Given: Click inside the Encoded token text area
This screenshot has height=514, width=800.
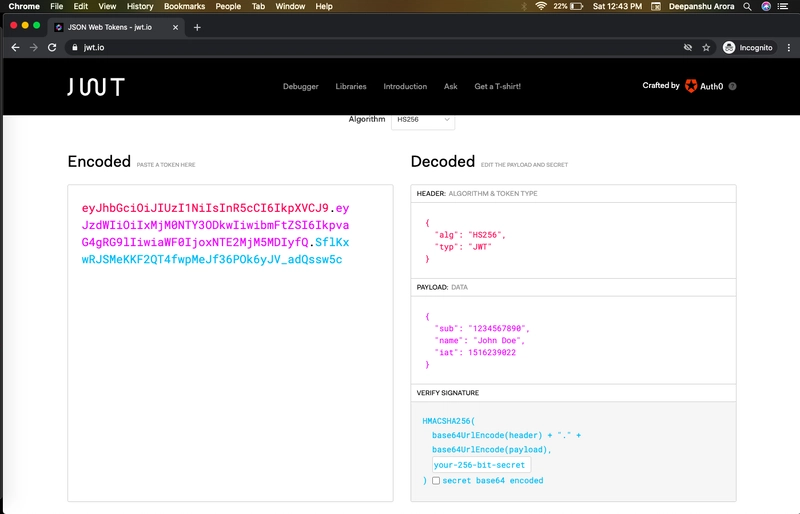Looking at the screenshot, I should coord(230,343).
